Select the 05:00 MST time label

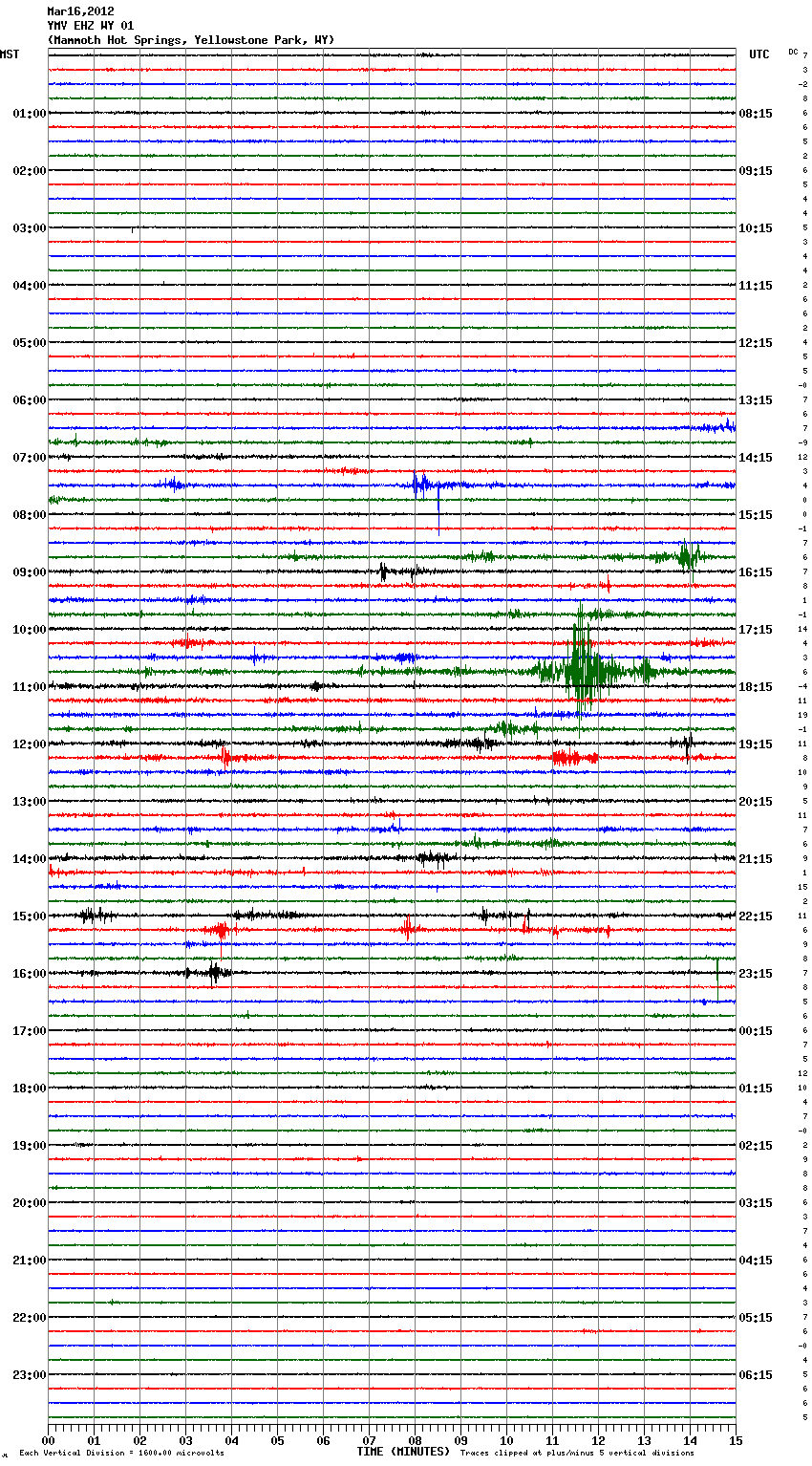click(29, 343)
